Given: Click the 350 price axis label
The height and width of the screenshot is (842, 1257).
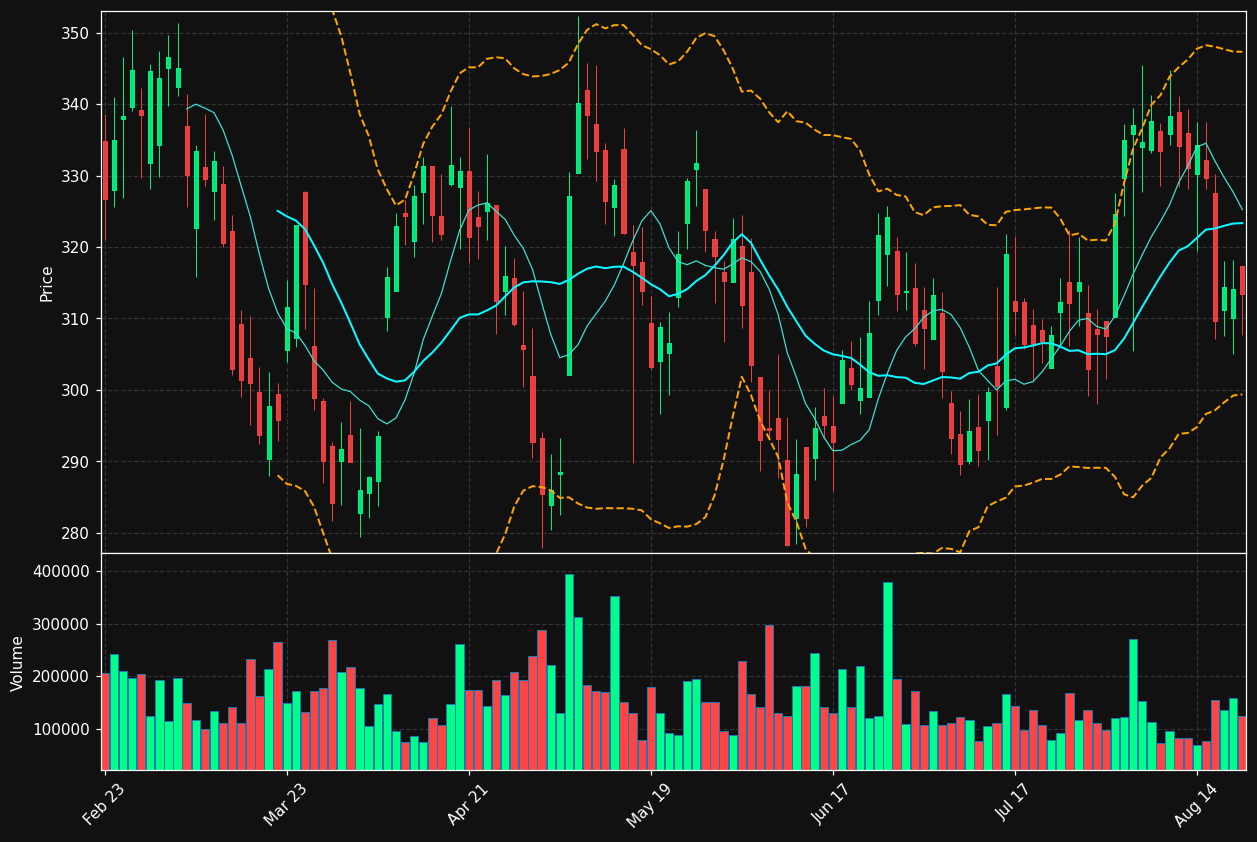Looking at the screenshot, I should (x=76, y=34).
